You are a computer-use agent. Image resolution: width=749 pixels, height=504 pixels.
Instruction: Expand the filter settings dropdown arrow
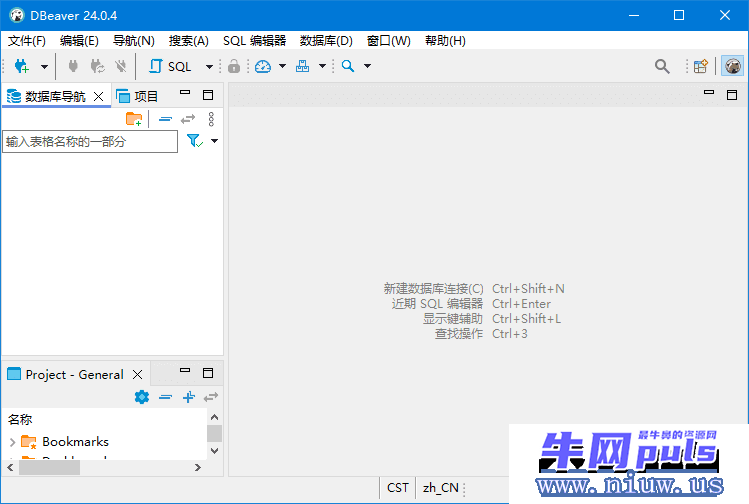(x=214, y=141)
